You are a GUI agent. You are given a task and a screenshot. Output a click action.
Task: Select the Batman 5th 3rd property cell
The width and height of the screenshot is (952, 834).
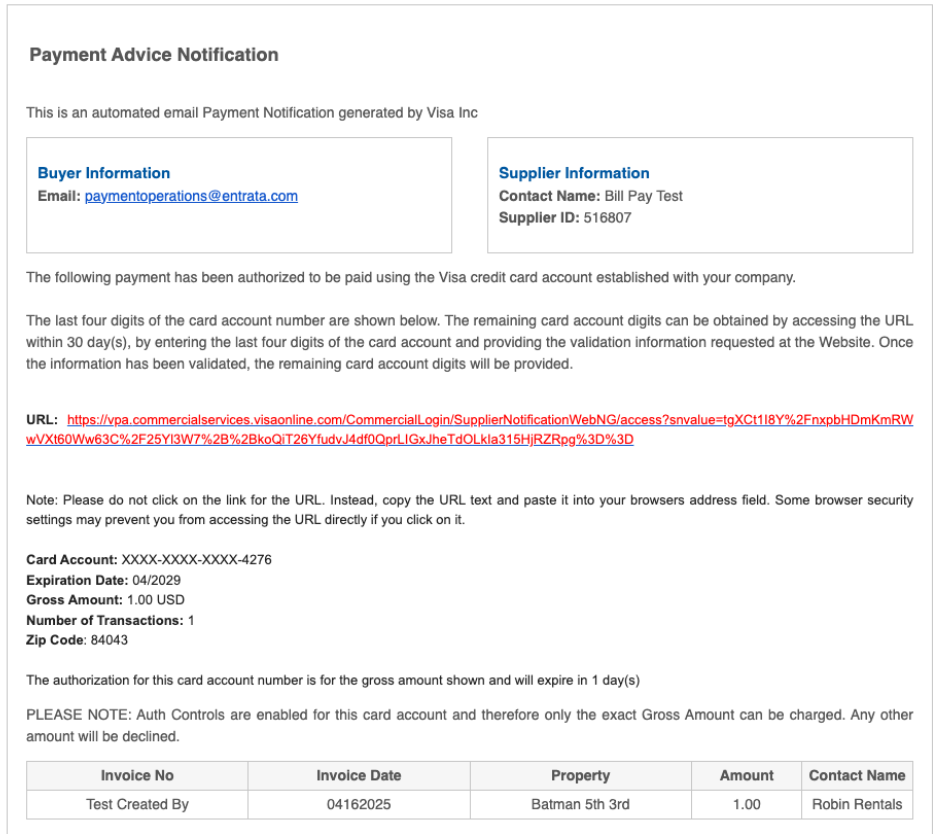(580, 804)
